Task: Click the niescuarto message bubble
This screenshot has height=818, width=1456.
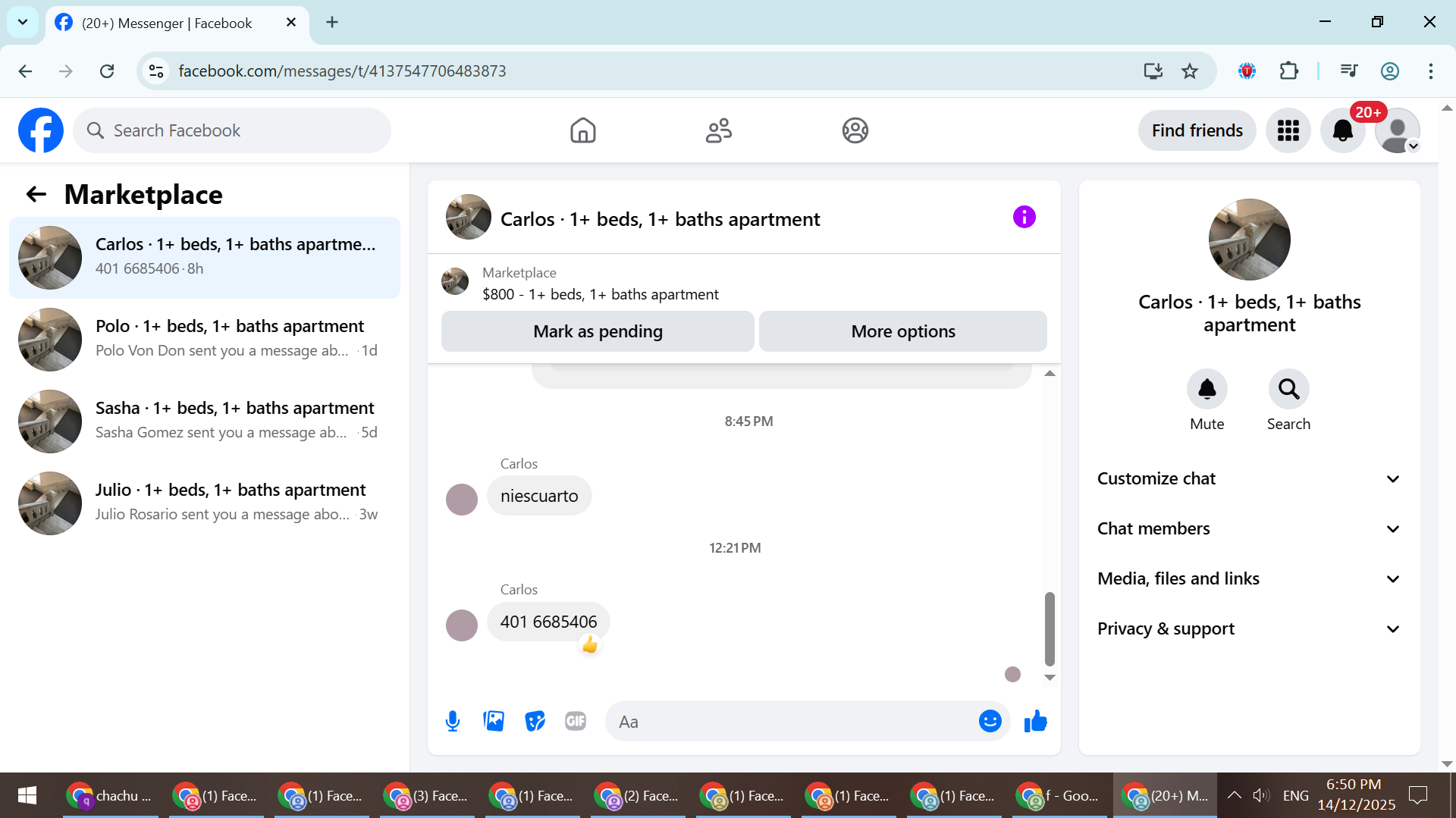Action: tap(539, 496)
